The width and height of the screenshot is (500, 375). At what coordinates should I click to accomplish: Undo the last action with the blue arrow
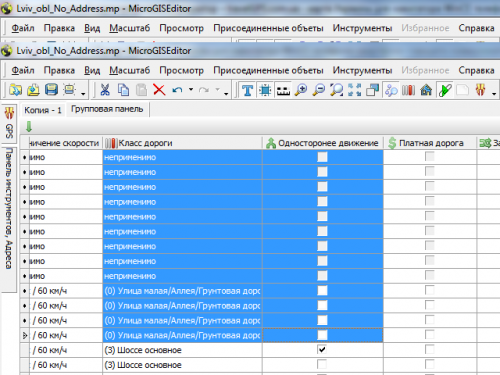177,90
